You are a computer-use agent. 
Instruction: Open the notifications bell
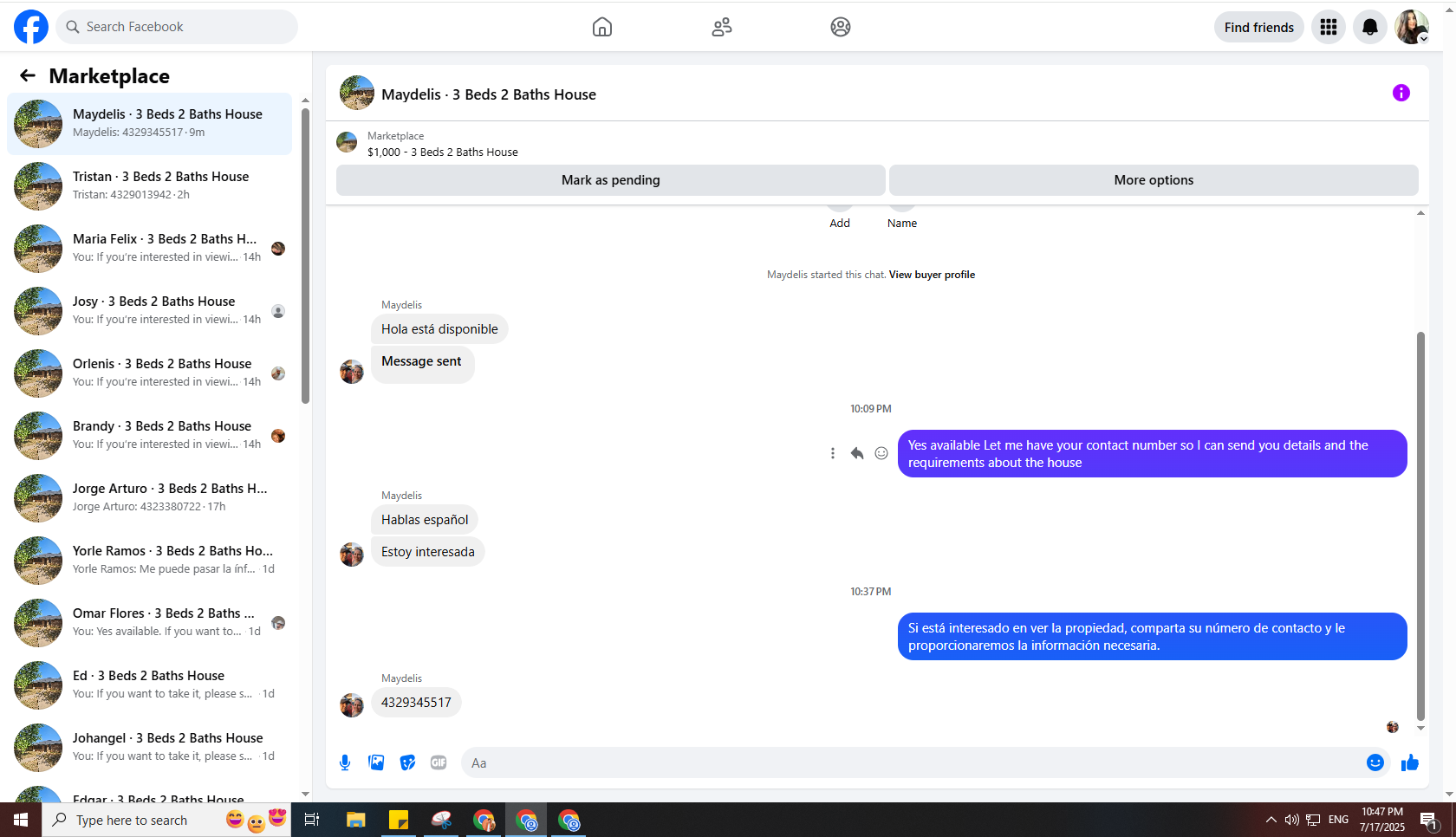point(1370,27)
